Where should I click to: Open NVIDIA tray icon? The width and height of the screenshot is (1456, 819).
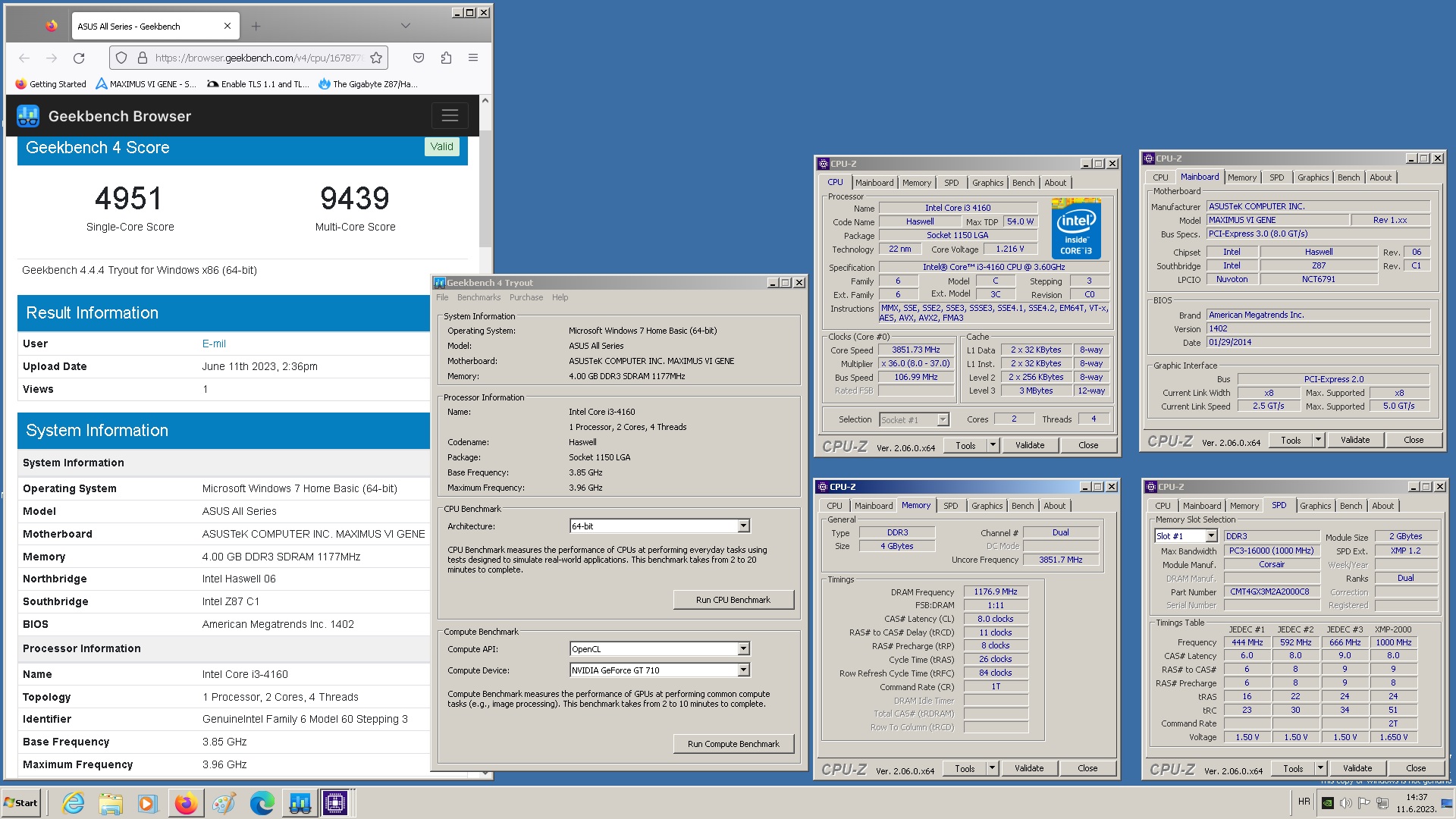pos(1327,803)
